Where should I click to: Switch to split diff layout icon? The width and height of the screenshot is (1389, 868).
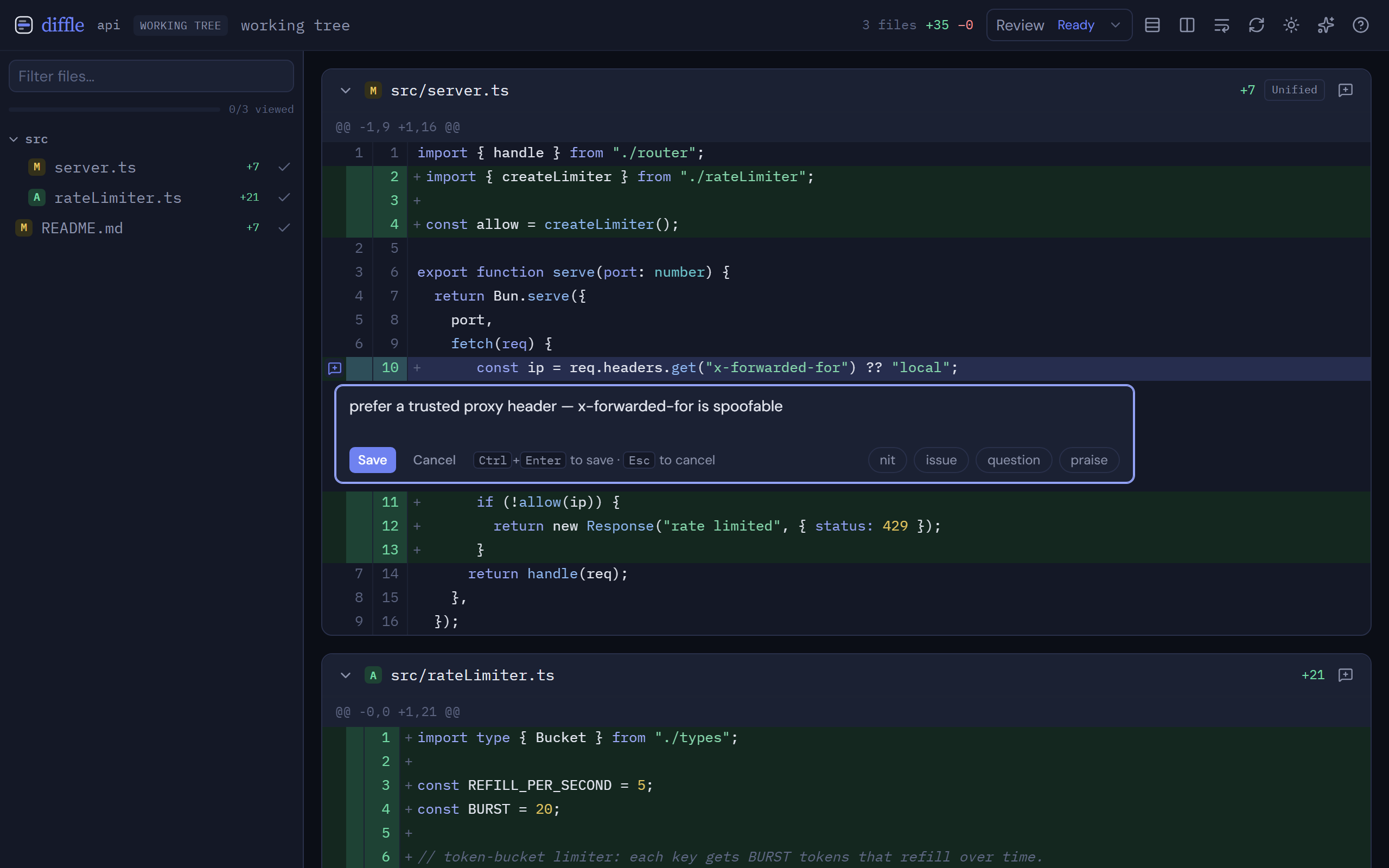pyautogui.click(x=1187, y=25)
